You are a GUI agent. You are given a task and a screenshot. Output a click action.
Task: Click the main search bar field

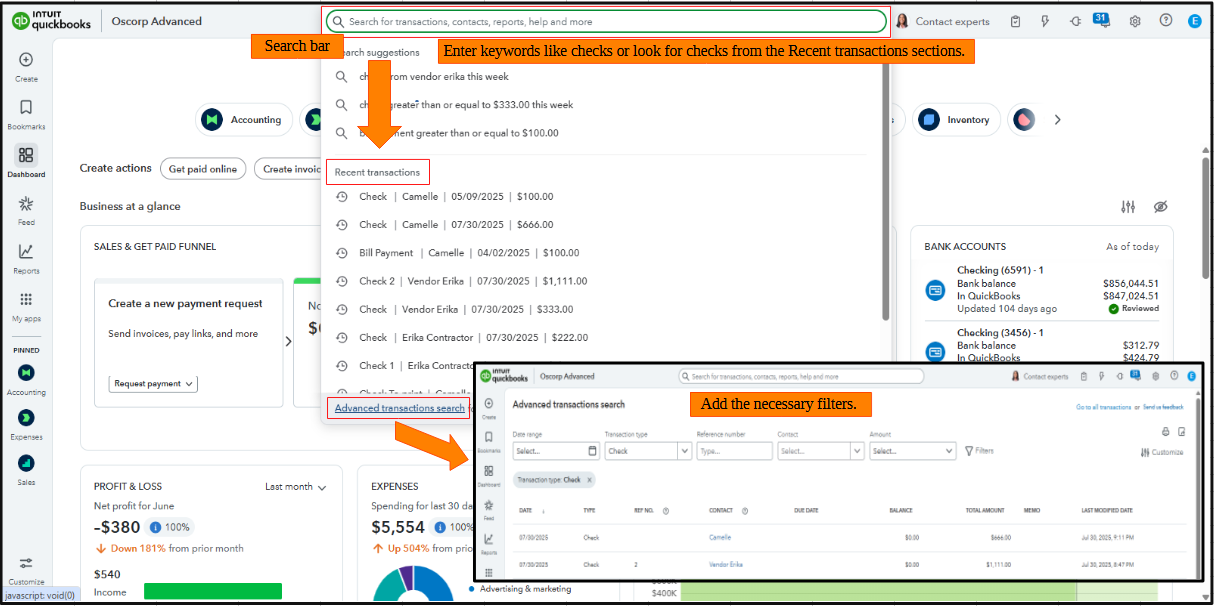pyautogui.click(x=606, y=21)
